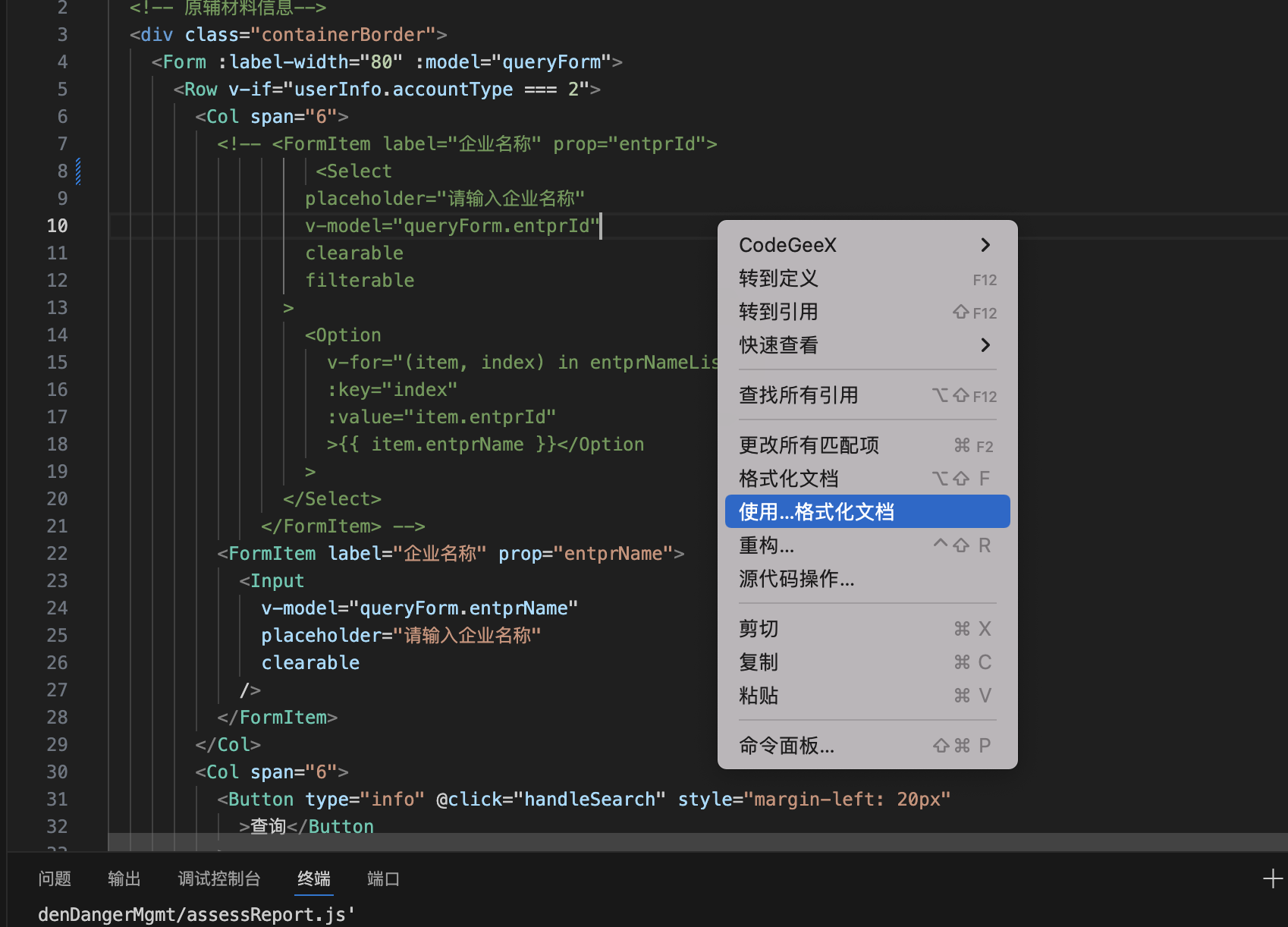Click the 快速查看 submenu chevron arrow
The height and width of the screenshot is (927, 1288).
pyautogui.click(x=985, y=345)
